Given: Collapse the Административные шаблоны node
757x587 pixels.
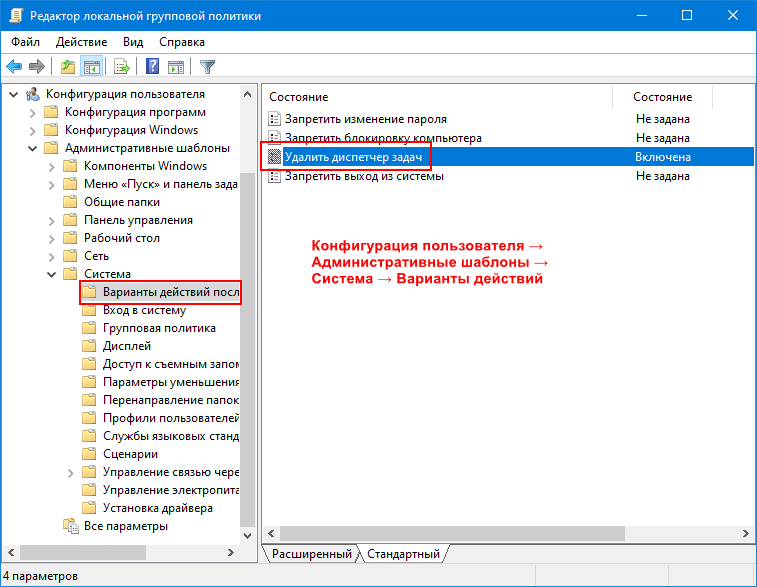Looking at the screenshot, I should pos(32,148).
